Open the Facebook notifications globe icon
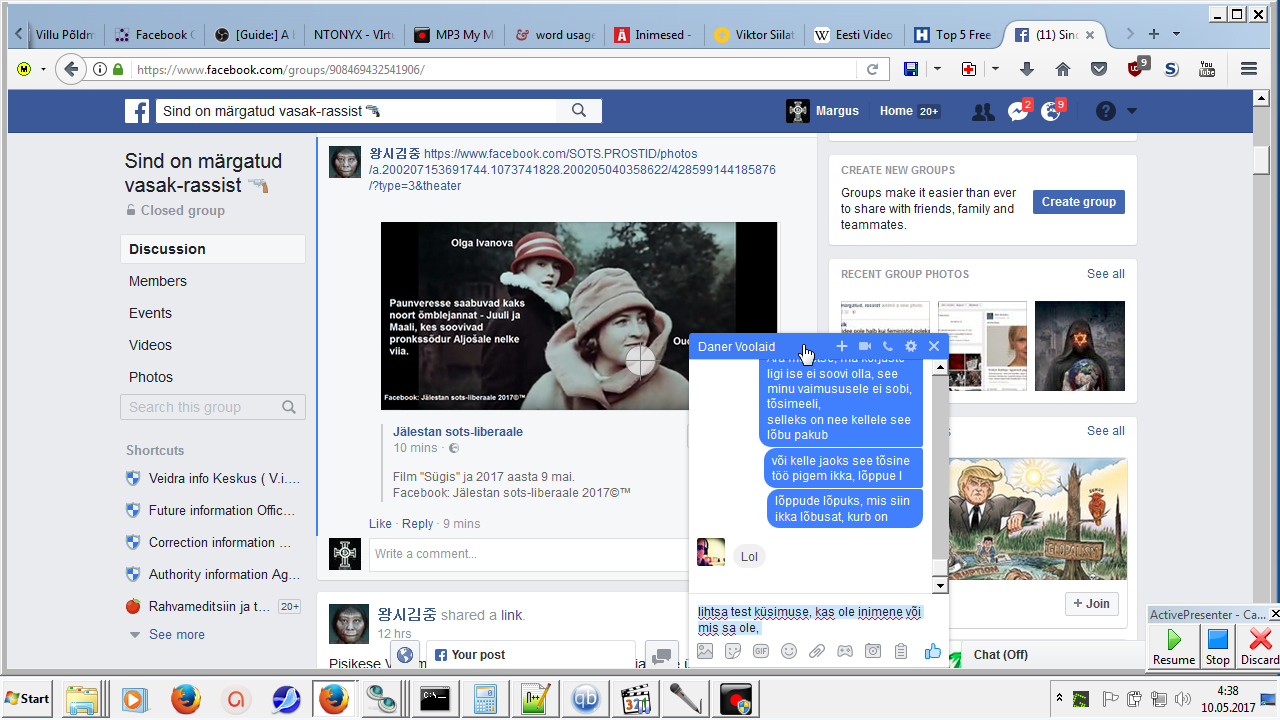This screenshot has height=720, width=1280. click(x=1050, y=111)
